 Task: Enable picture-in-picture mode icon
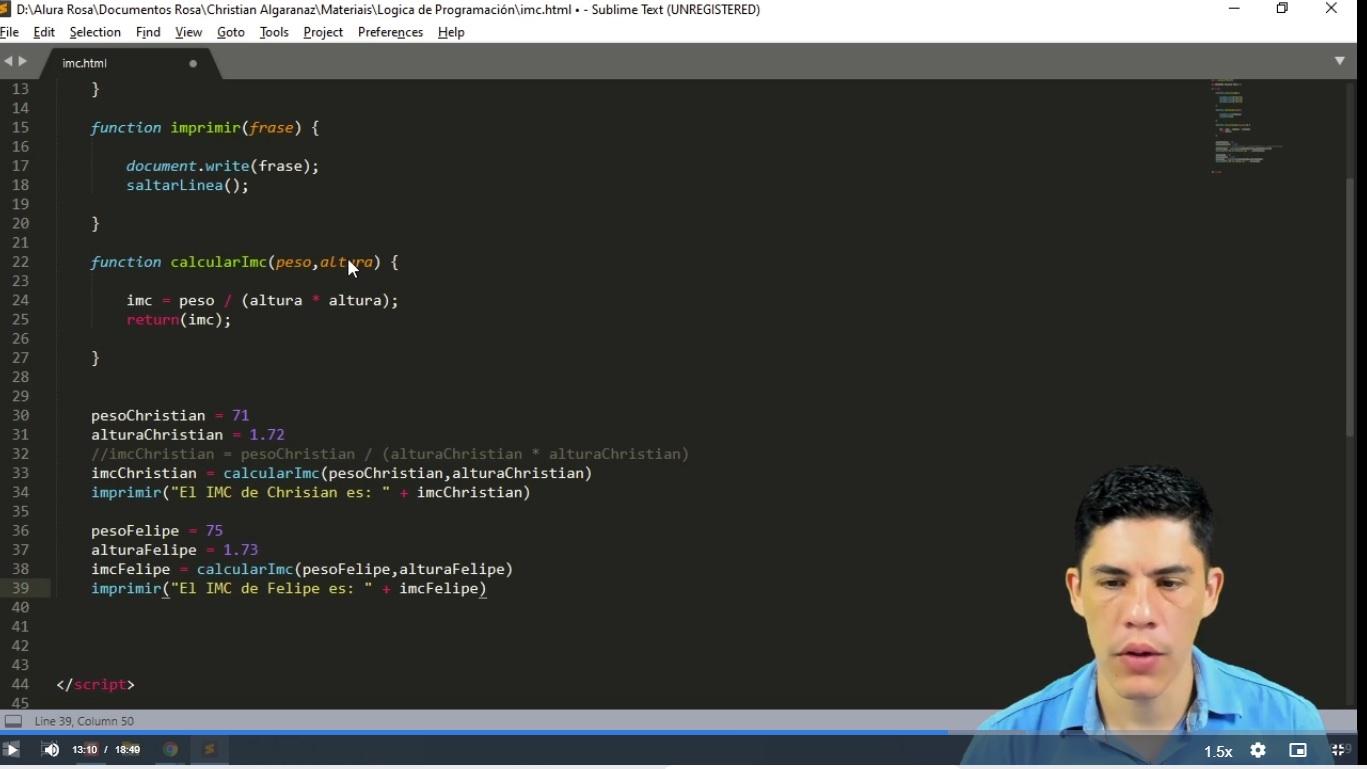tap(1298, 750)
